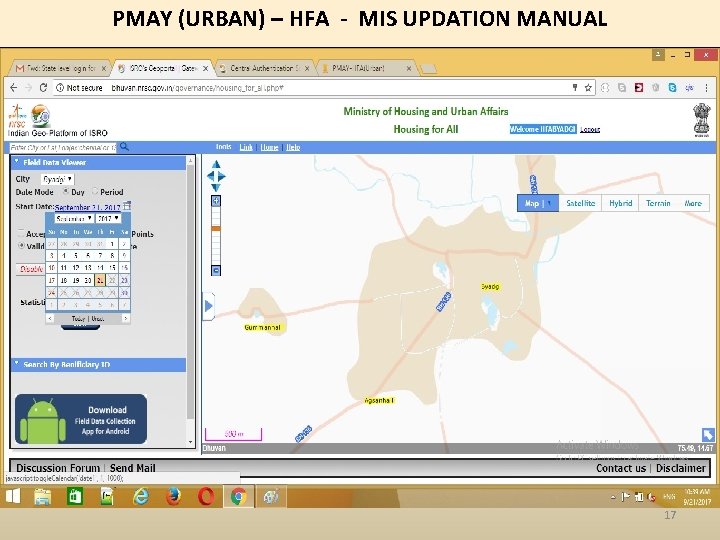This screenshot has width=720, height=540.
Task: Bookmark this page with the star icon
Action: 588,87
